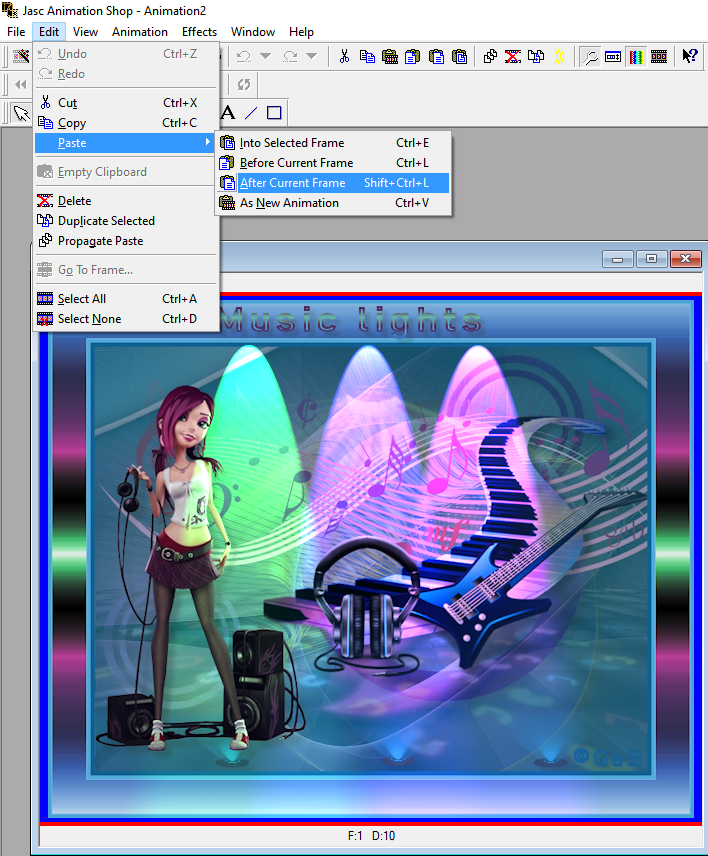
Task: Select the Text tool letter A
Action: click(x=228, y=113)
